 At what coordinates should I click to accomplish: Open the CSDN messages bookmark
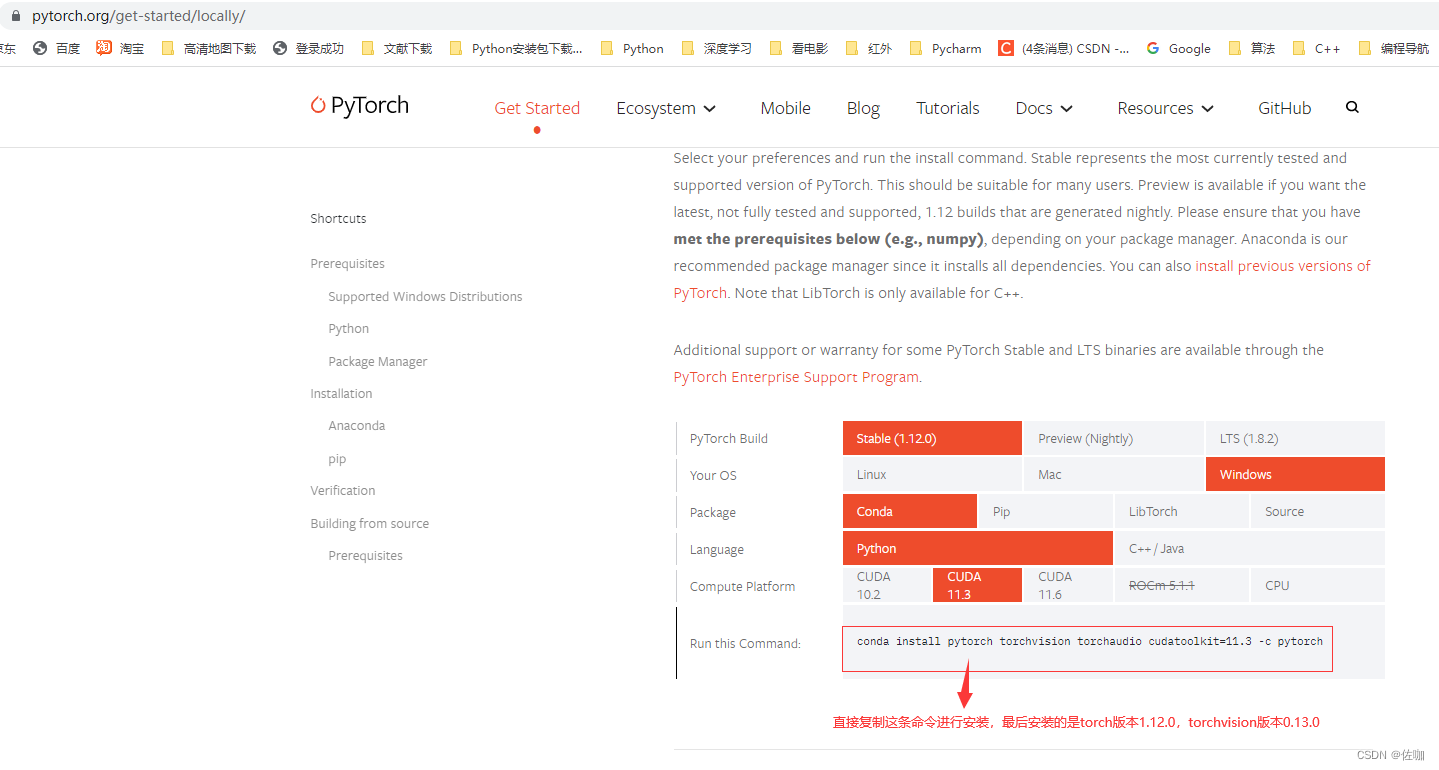click(x=1064, y=48)
